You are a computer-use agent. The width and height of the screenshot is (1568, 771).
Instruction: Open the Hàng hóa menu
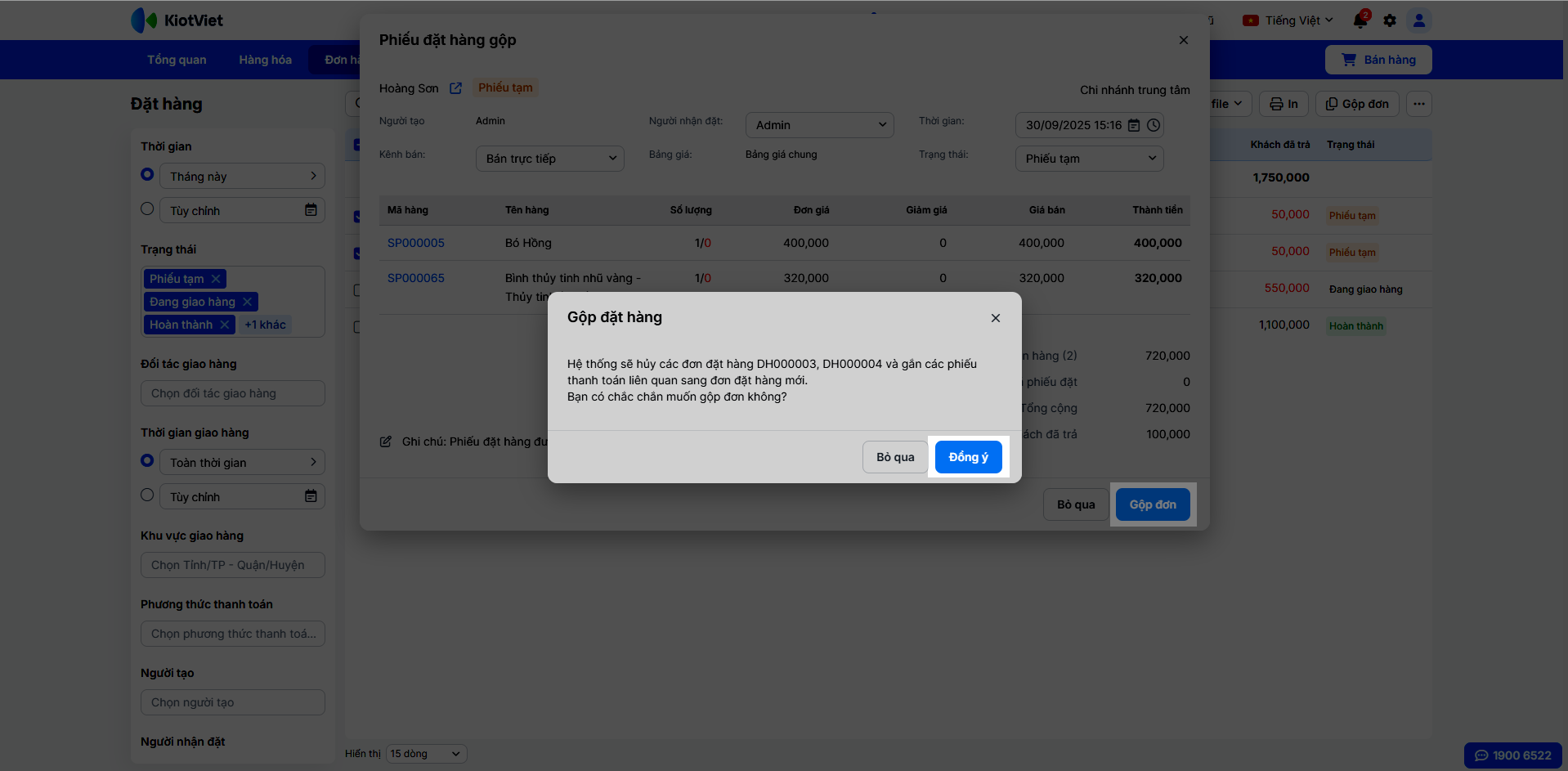(265, 60)
